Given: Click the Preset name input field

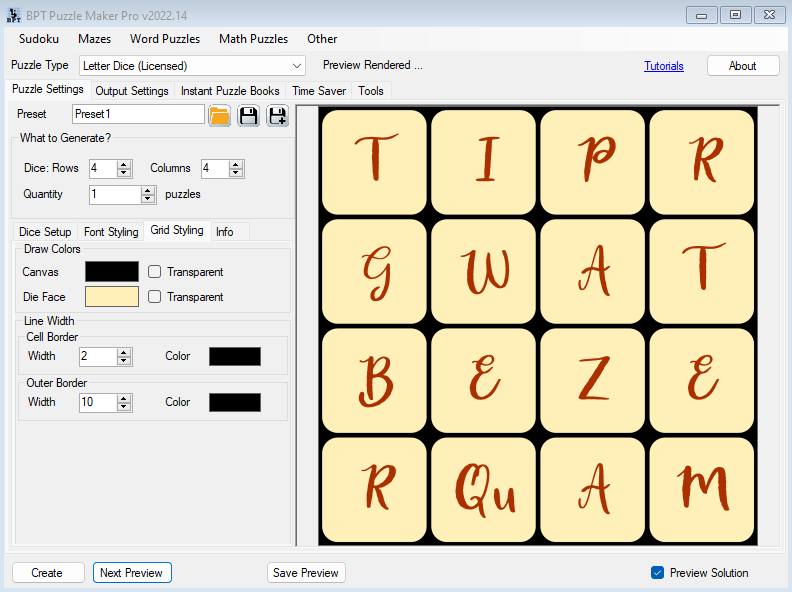Looking at the screenshot, I should (138, 115).
